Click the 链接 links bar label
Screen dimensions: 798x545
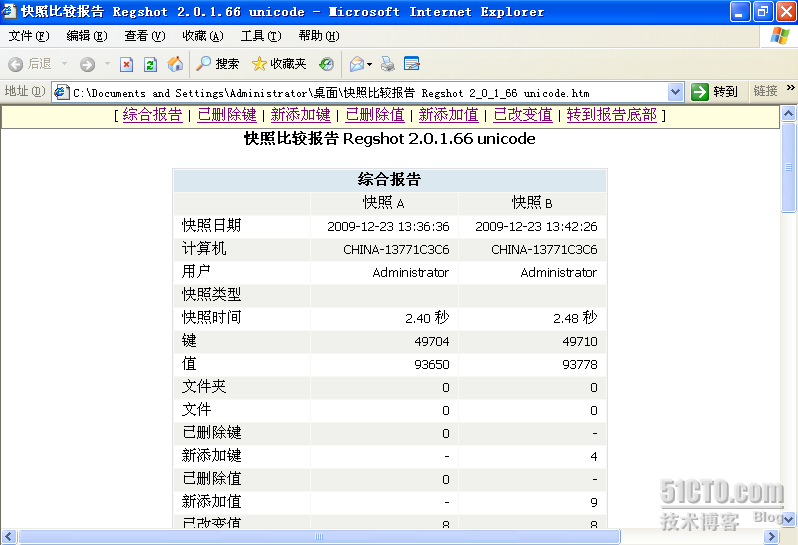click(x=765, y=92)
